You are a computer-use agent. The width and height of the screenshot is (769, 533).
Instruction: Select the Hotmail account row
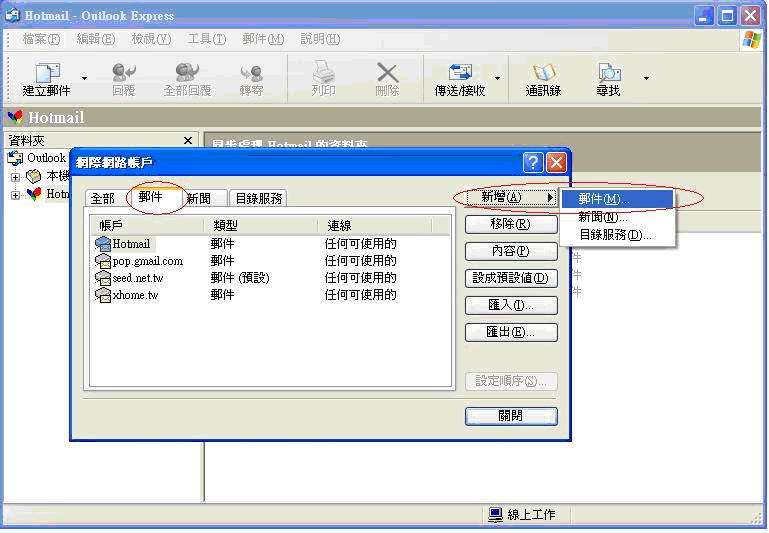click(x=270, y=244)
